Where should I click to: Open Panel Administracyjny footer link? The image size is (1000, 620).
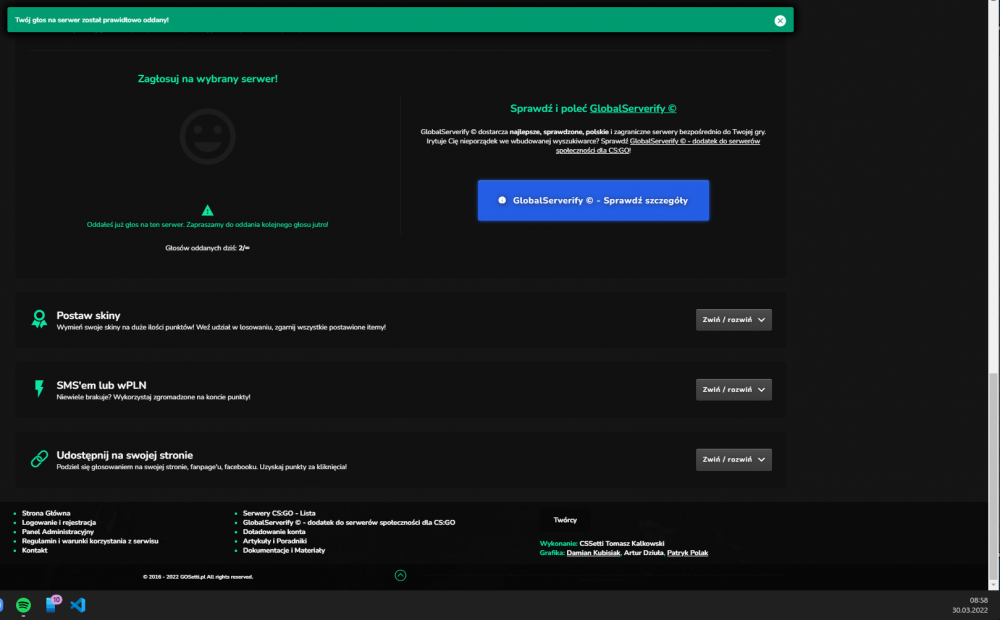coord(57,531)
